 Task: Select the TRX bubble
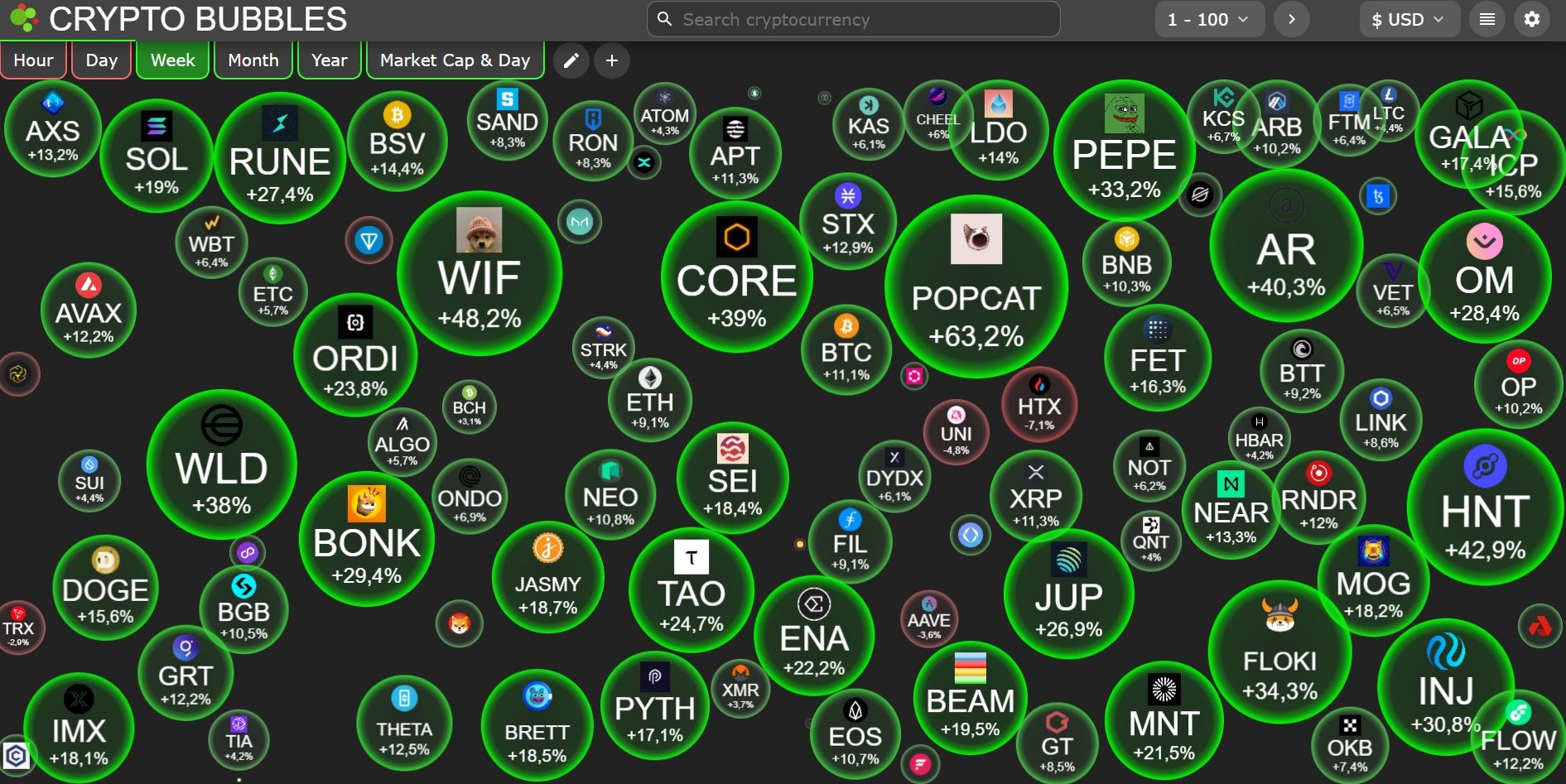click(18, 628)
